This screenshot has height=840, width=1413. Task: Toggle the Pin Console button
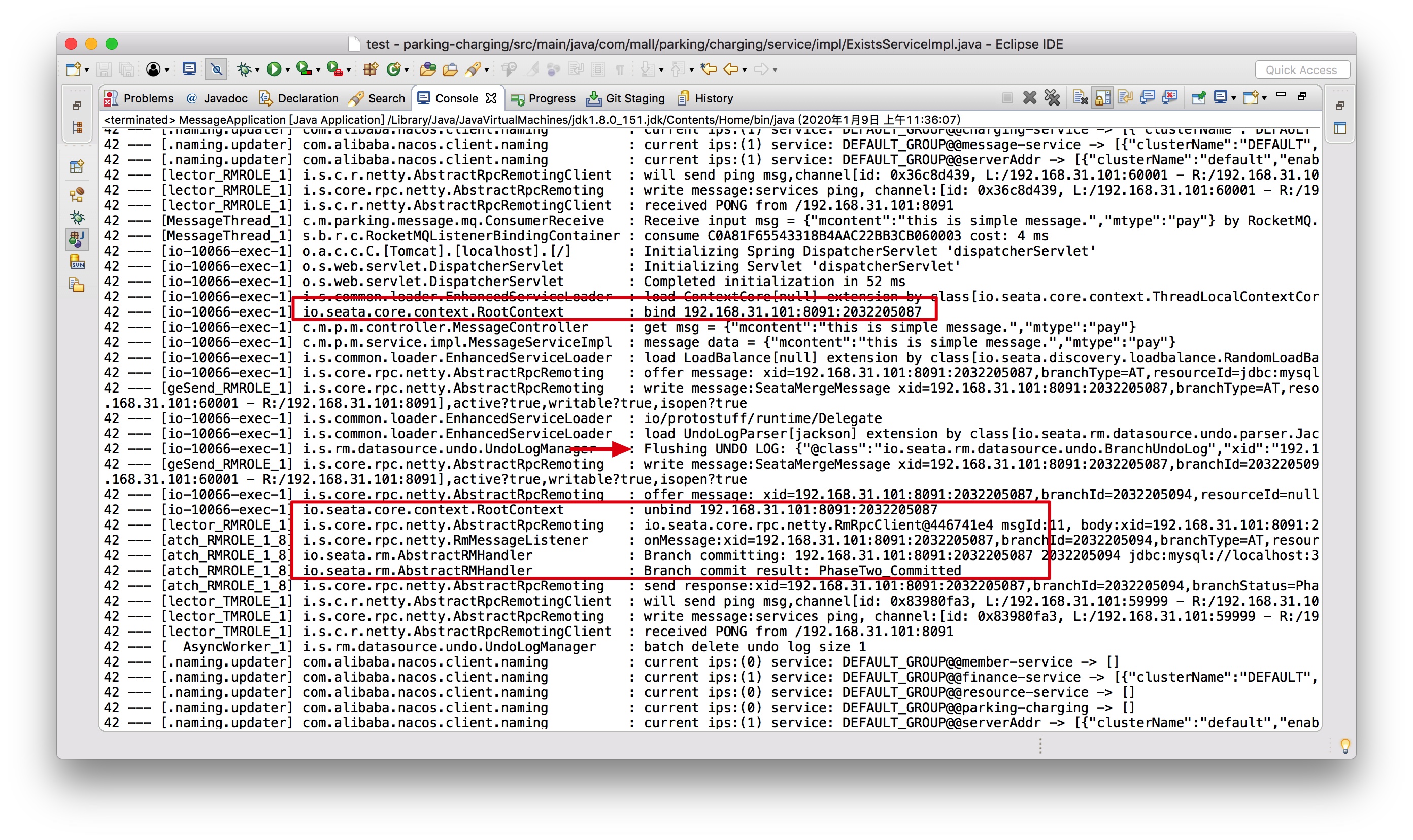click(1198, 98)
